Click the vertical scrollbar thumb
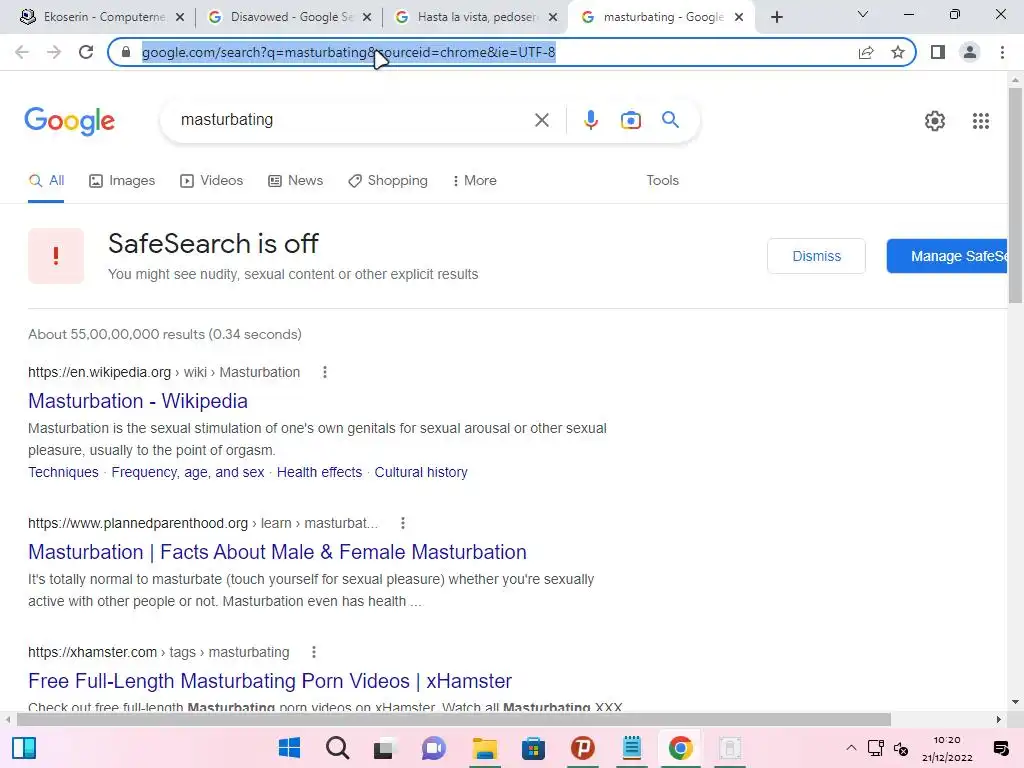The height and width of the screenshot is (768, 1024). pyautogui.click(x=1015, y=195)
